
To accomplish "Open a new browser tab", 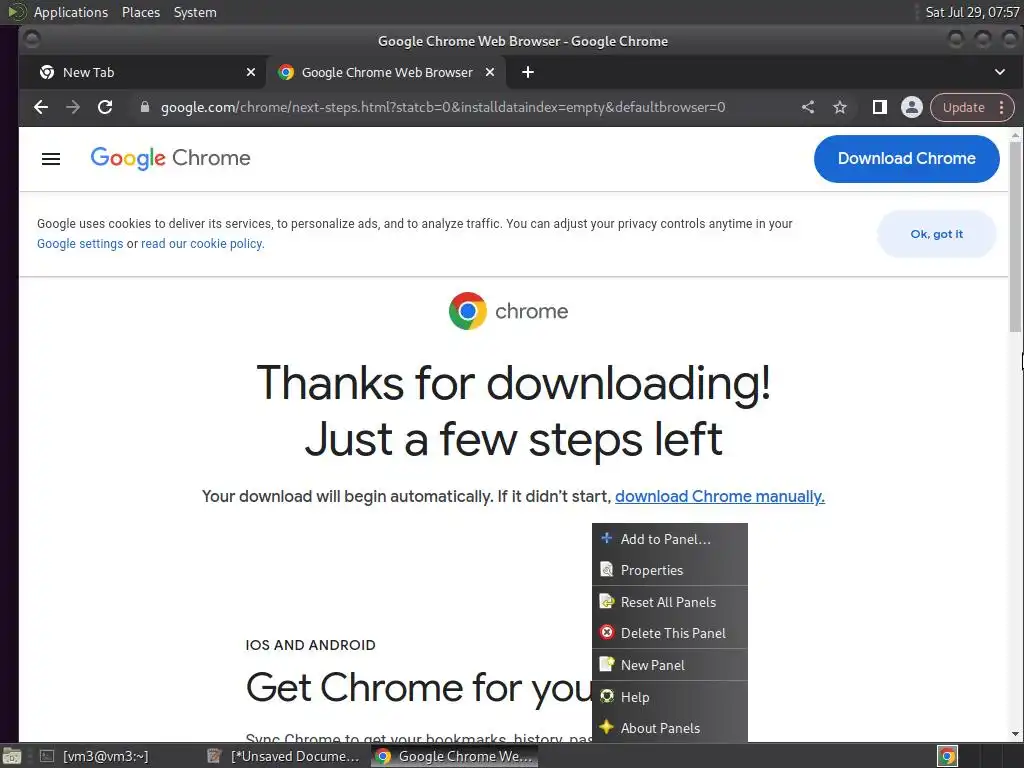I will [x=528, y=72].
